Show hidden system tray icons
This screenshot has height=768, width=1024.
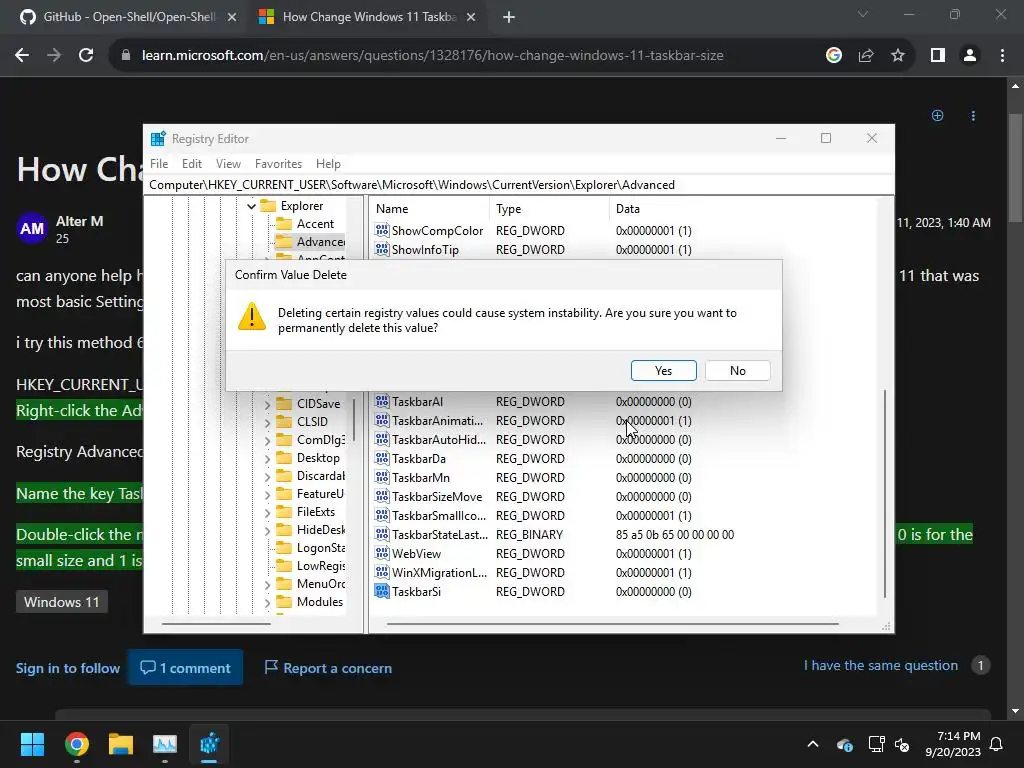[813, 744]
